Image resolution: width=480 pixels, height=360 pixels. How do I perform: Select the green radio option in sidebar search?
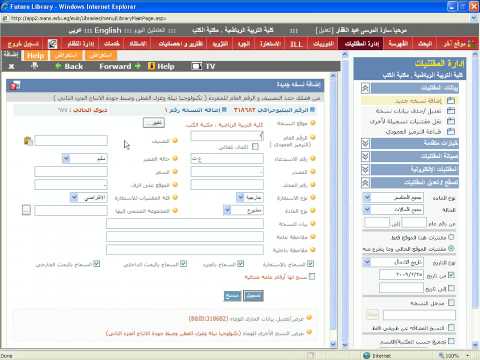pyautogui.click(x=451, y=248)
